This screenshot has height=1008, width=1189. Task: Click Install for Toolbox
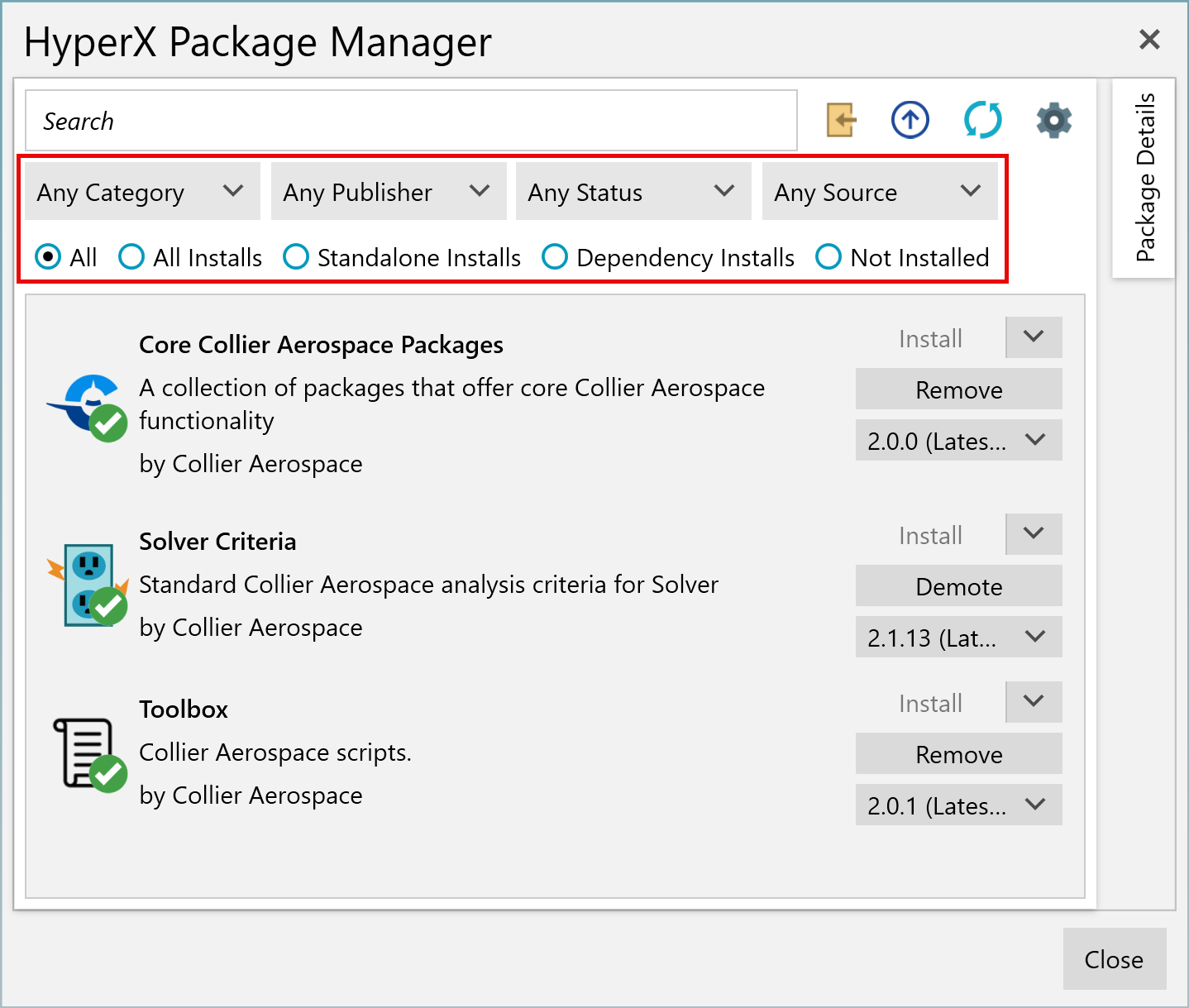pos(930,702)
